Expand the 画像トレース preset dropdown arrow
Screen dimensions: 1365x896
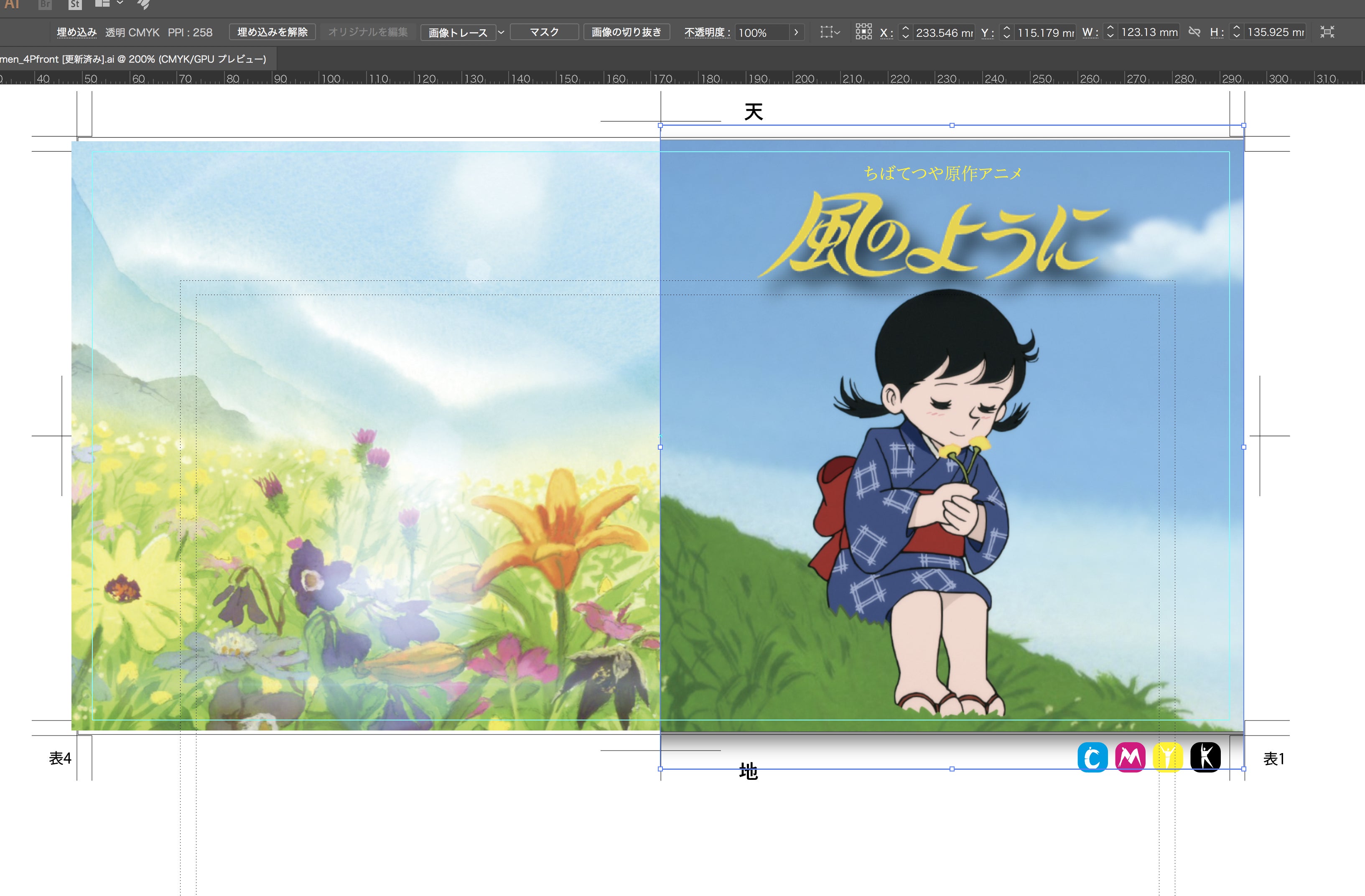tap(501, 32)
